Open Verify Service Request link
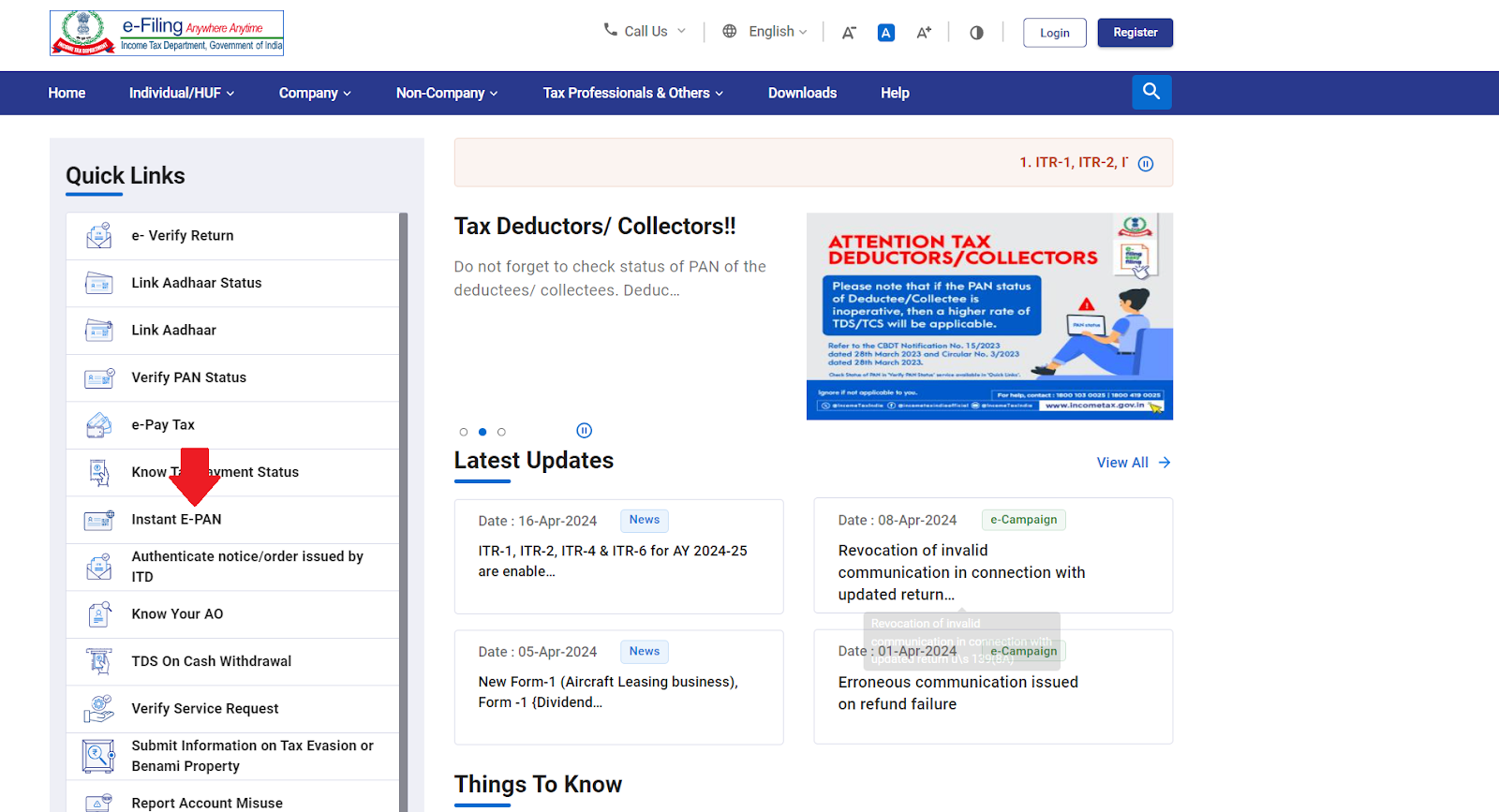The width and height of the screenshot is (1499, 812). click(x=232, y=709)
